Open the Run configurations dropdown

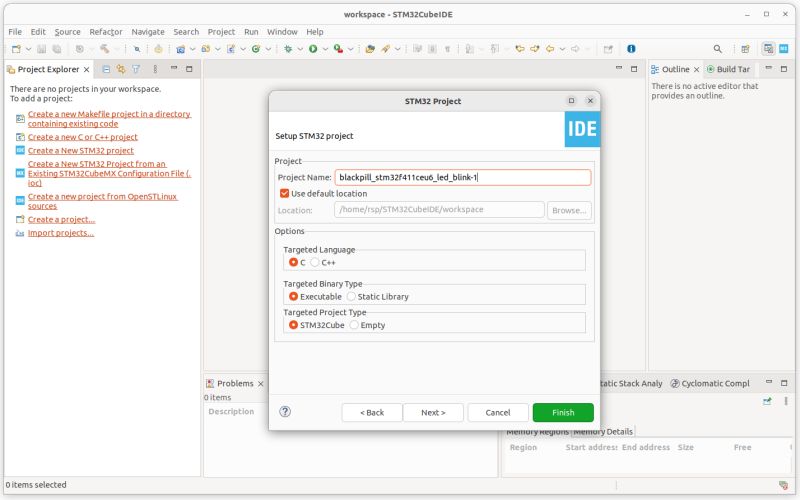coord(325,49)
